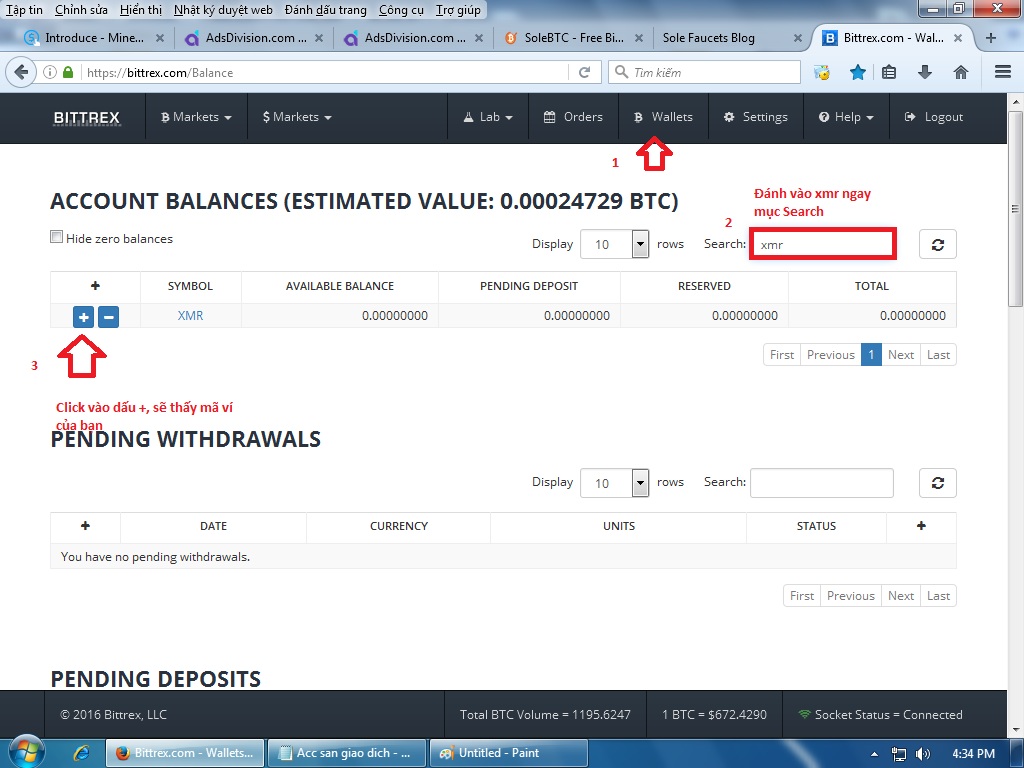Open Acc san giao dich taskbar window
The height and width of the screenshot is (768, 1024).
[347, 753]
